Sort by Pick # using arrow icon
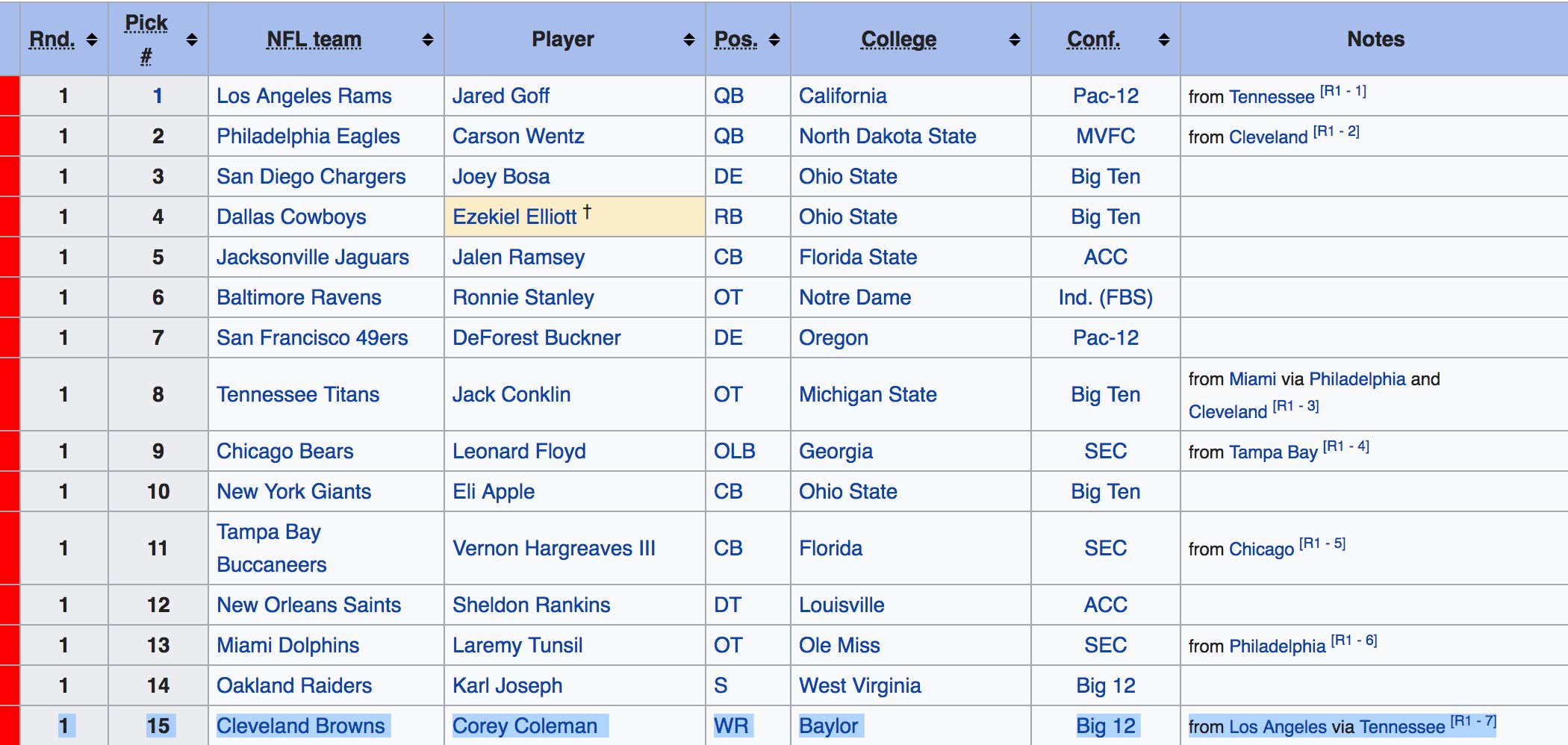The width and height of the screenshot is (1568, 745). pos(192,40)
